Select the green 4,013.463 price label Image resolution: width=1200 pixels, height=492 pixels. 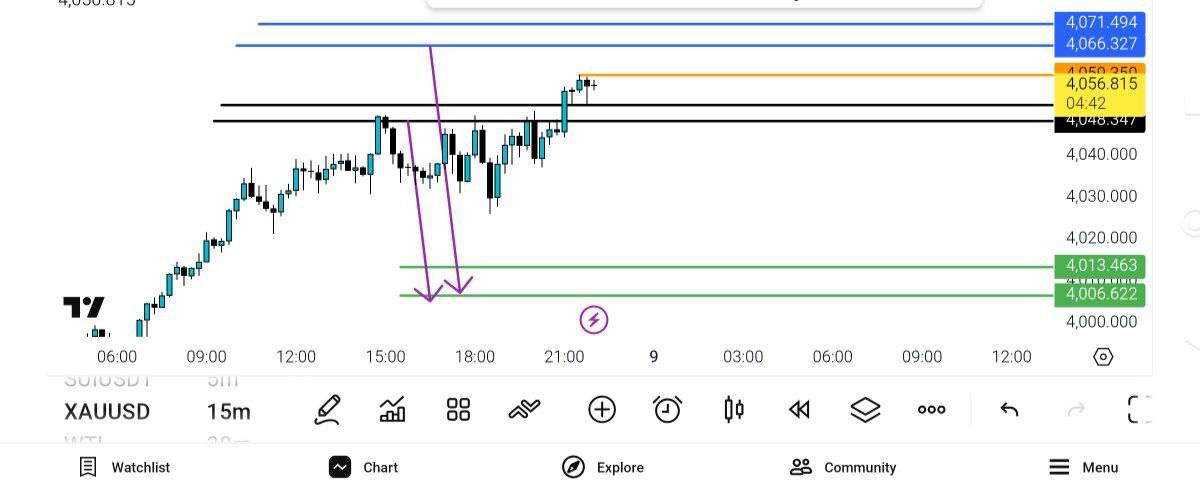coord(1100,266)
